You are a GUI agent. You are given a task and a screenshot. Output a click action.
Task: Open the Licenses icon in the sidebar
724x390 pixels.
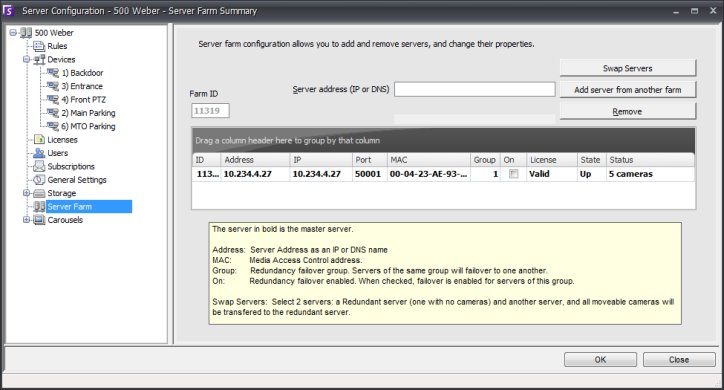click(x=39, y=139)
